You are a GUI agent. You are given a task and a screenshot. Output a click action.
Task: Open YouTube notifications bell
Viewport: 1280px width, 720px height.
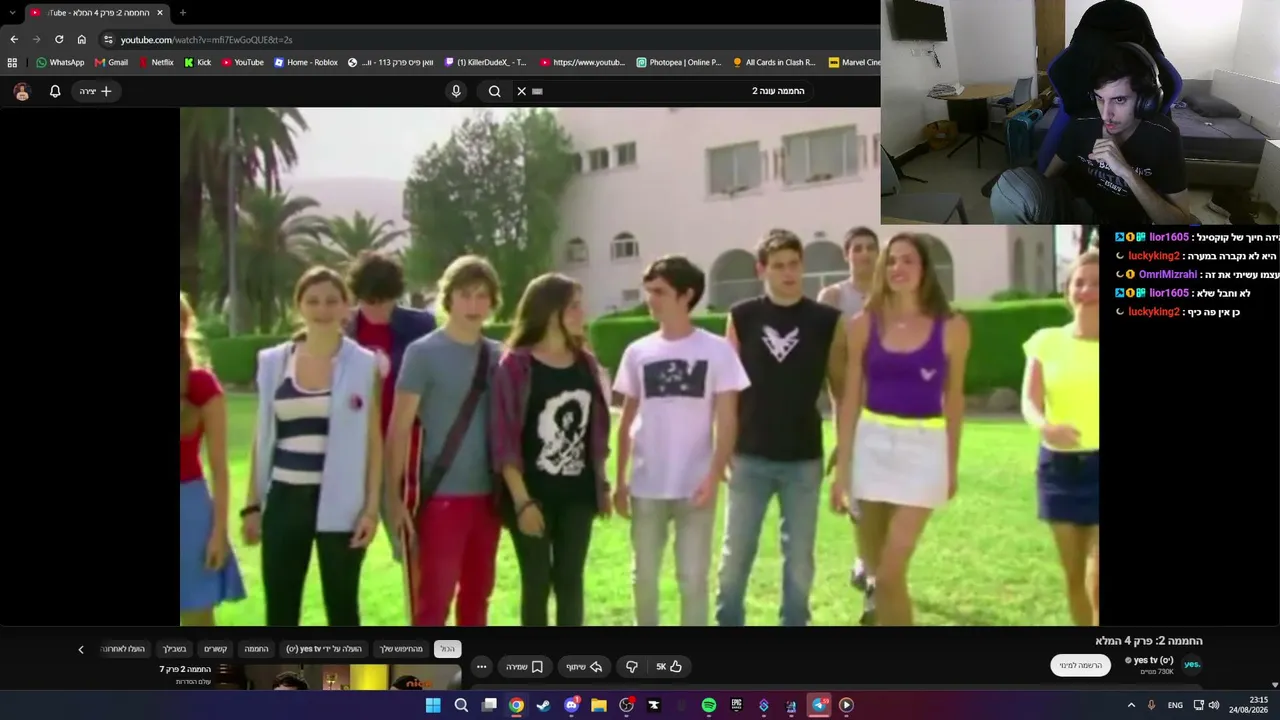point(55,91)
